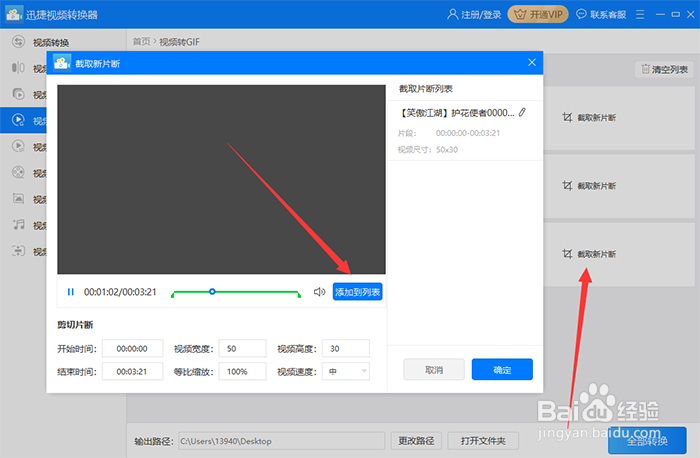The width and height of the screenshot is (700, 458).
Task: Mute audio with the speaker icon
Action: pyautogui.click(x=319, y=292)
